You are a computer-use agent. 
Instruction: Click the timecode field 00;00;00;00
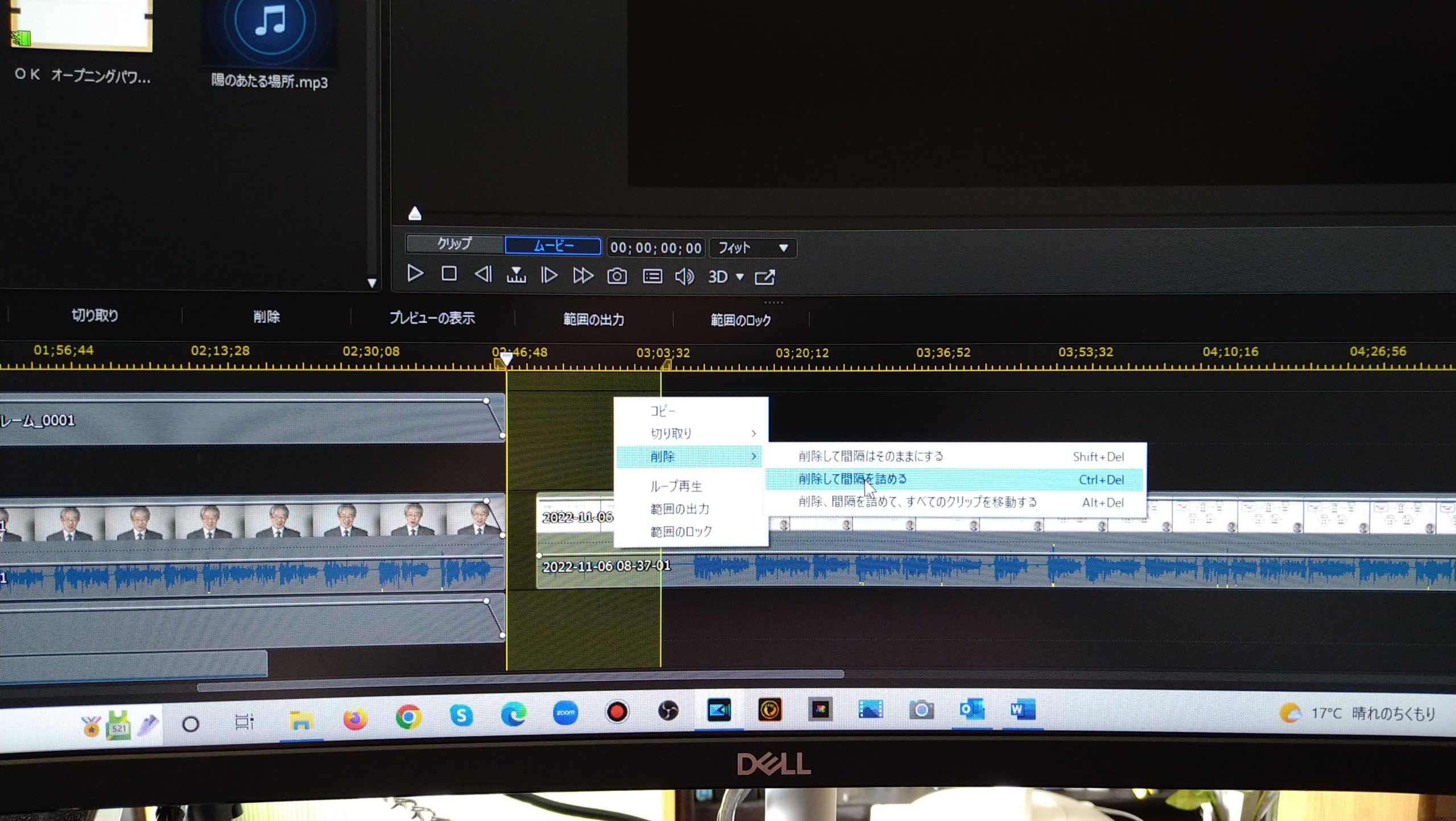pos(656,247)
